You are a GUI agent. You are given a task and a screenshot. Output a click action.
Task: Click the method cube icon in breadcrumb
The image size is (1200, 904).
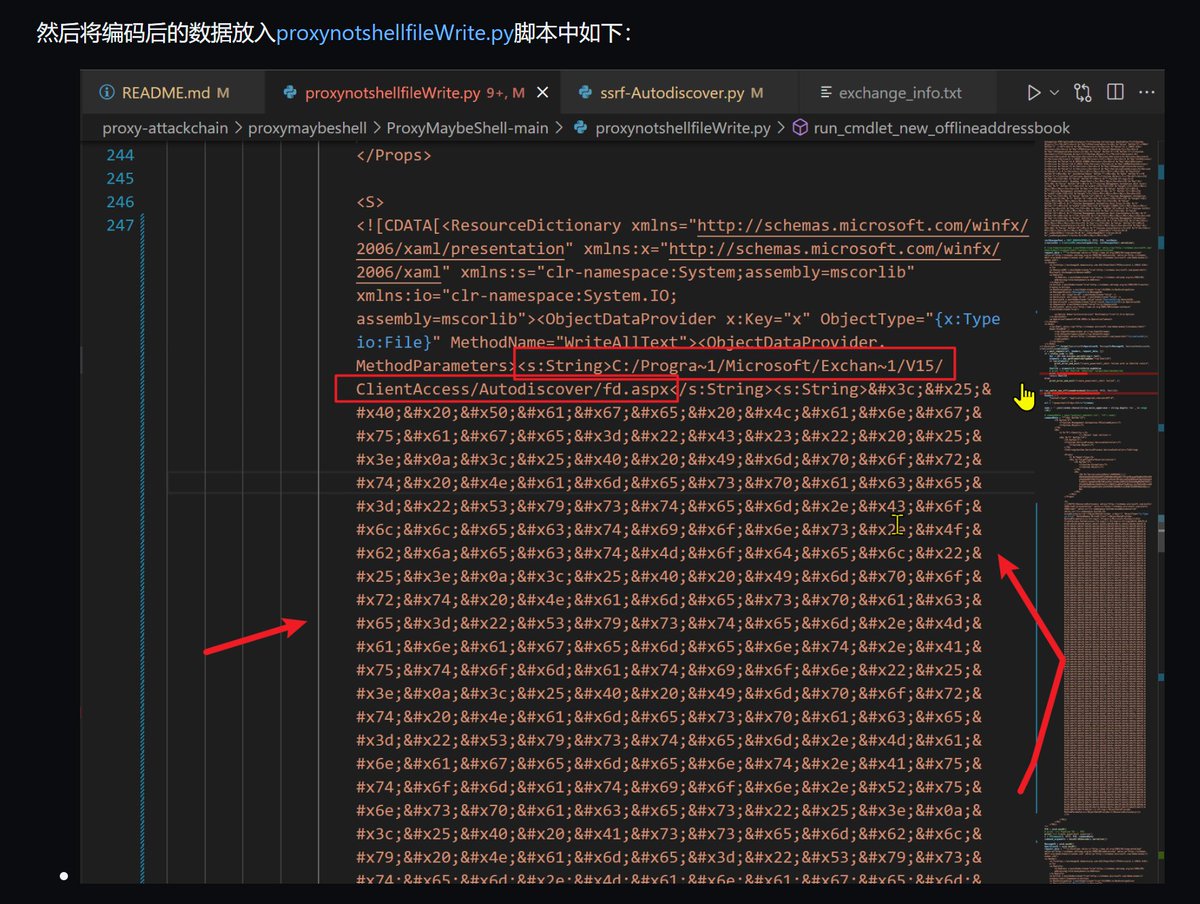[x=800, y=128]
